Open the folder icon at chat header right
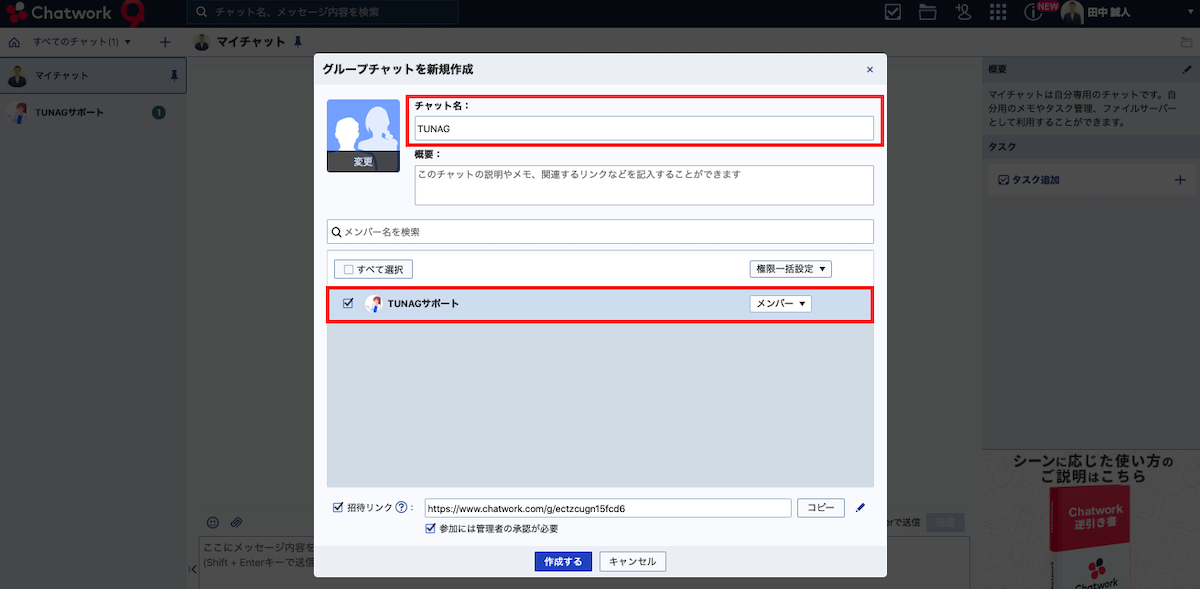 click(x=1186, y=42)
